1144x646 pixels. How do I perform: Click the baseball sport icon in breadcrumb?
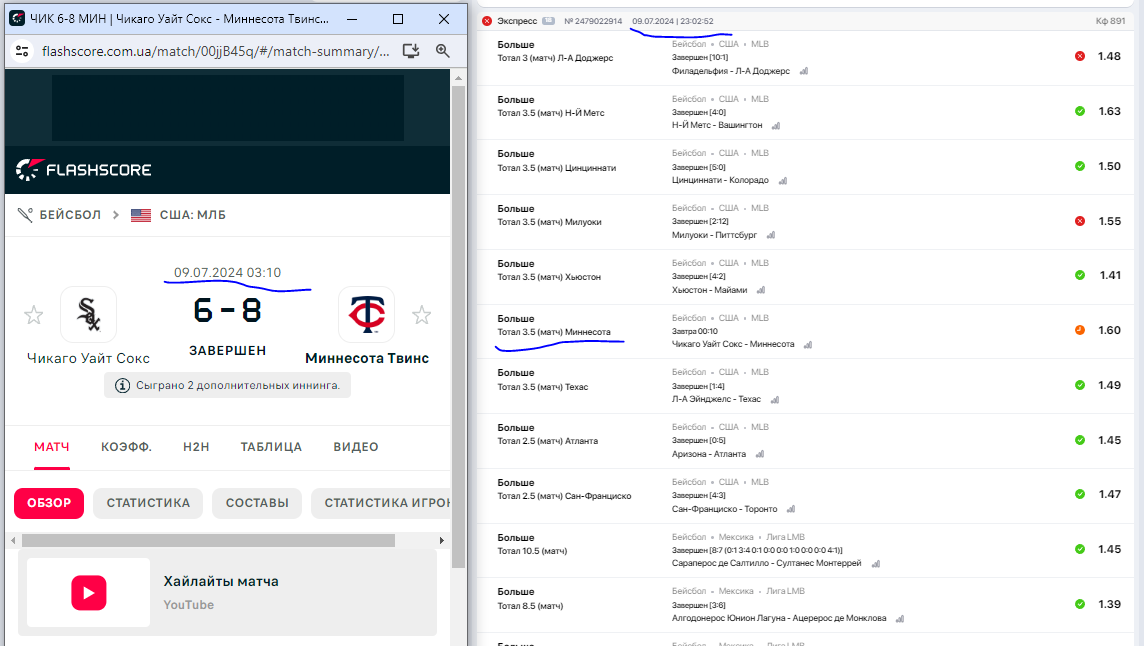click(x=25, y=215)
